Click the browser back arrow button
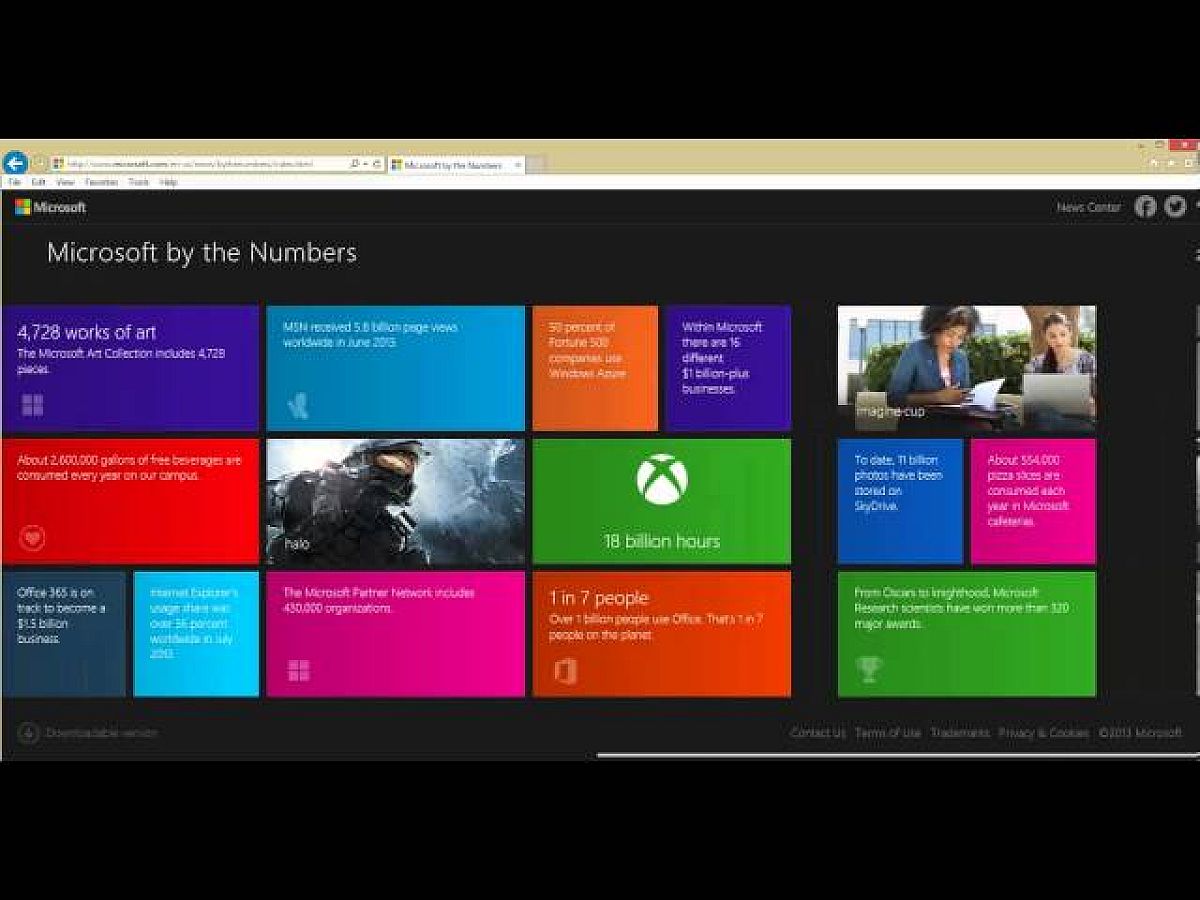This screenshot has width=1200, height=900. click(x=15, y=163)
